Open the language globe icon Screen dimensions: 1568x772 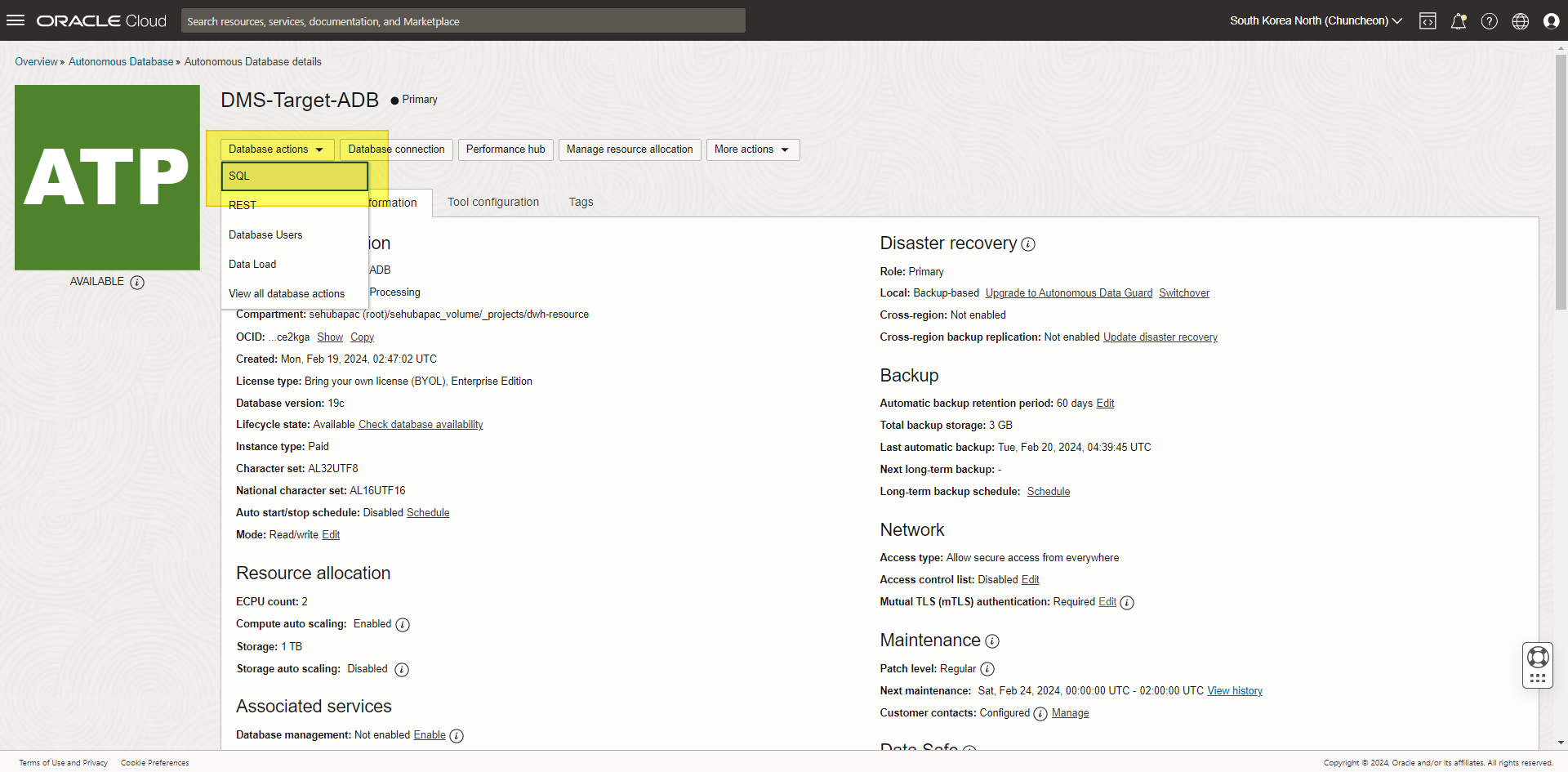[1521, 21]
